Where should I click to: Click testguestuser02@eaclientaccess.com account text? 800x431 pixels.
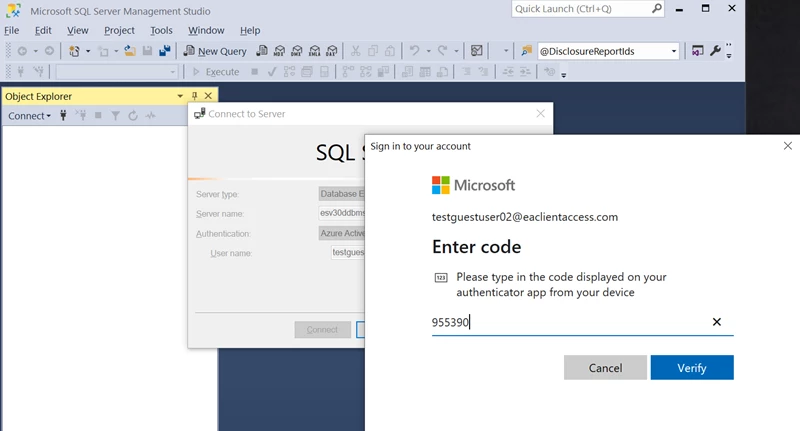coord(524,217)
